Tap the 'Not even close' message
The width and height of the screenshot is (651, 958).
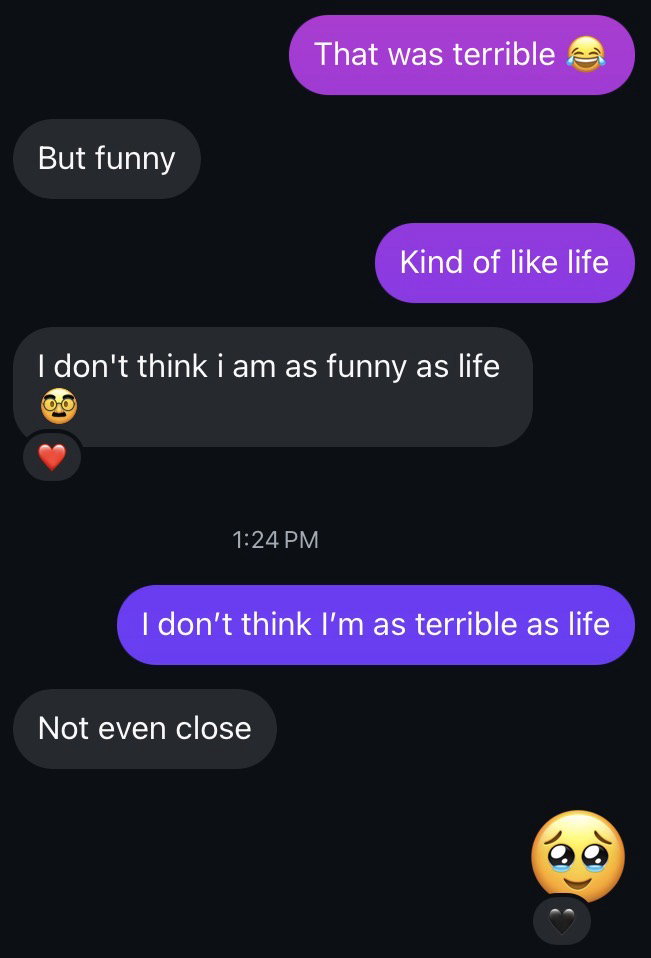(144, 728)
